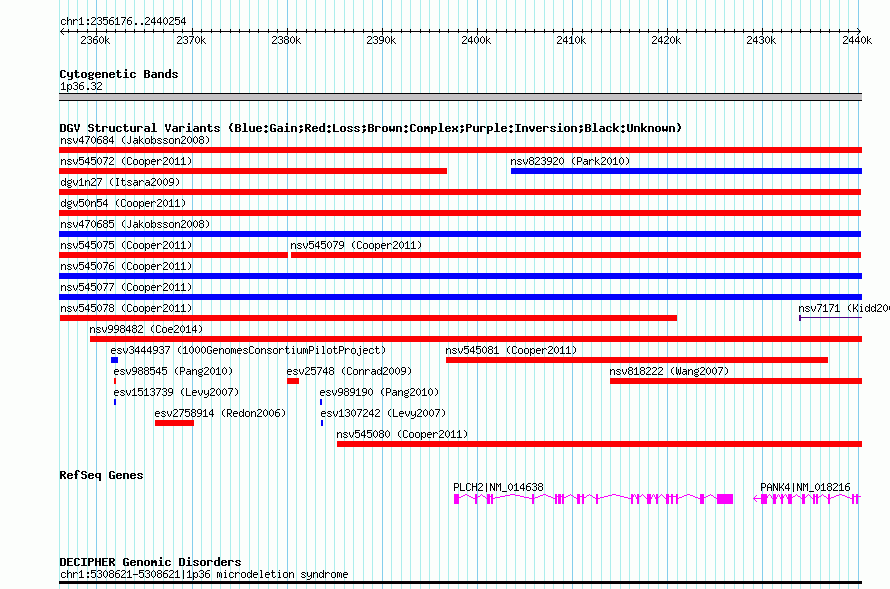Select the esv25748 (Conrad2009) red block
Image resolution: width=890 pixels, height=589 pixels.
coord(293,381)
